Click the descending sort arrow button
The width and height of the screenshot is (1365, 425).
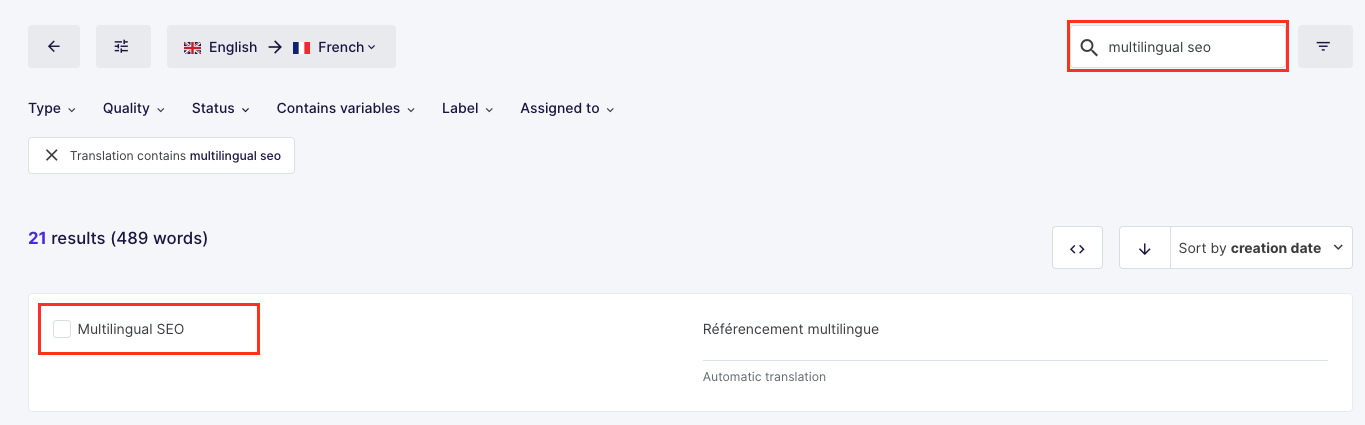[1144, 248]
